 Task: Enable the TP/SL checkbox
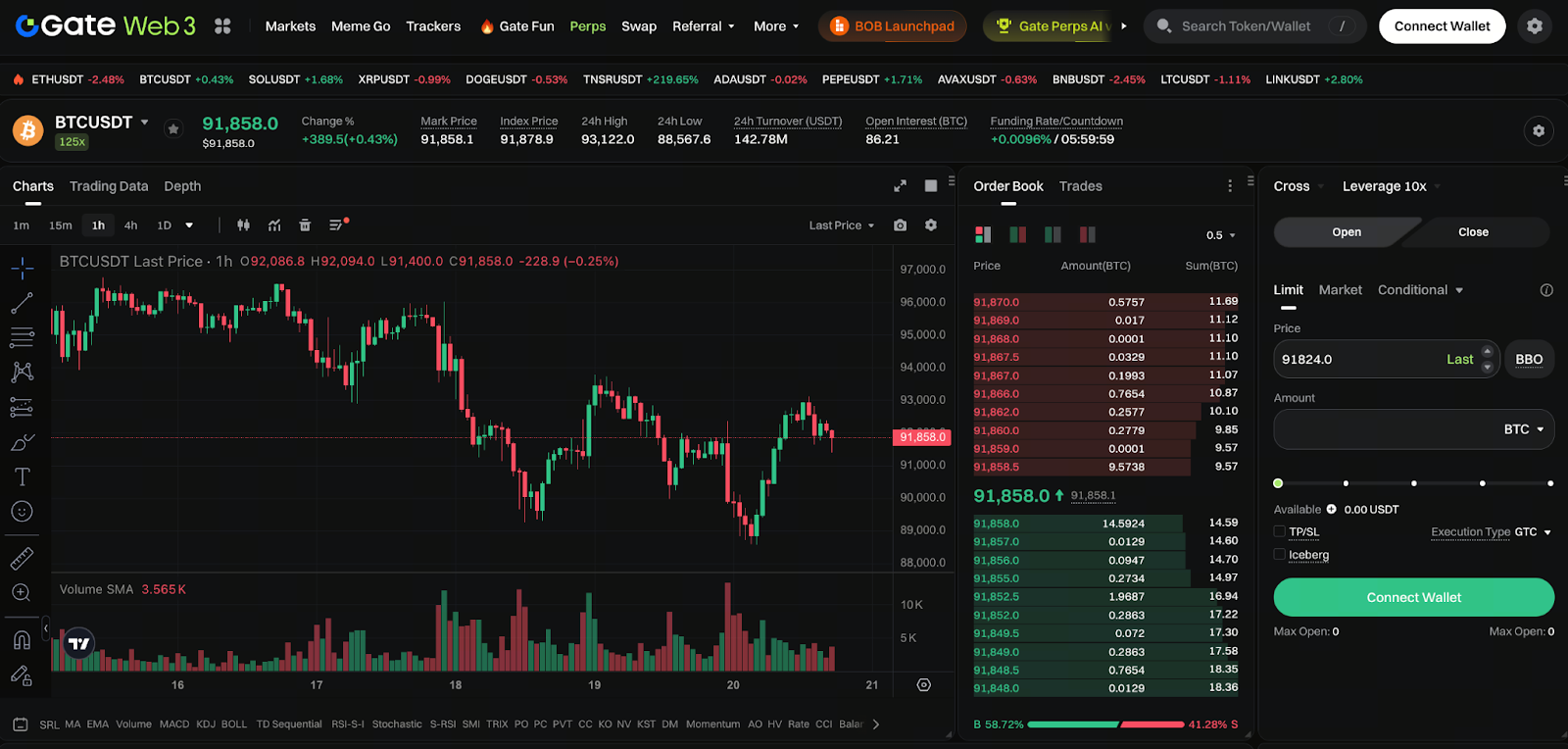[x=1279, y=531]
